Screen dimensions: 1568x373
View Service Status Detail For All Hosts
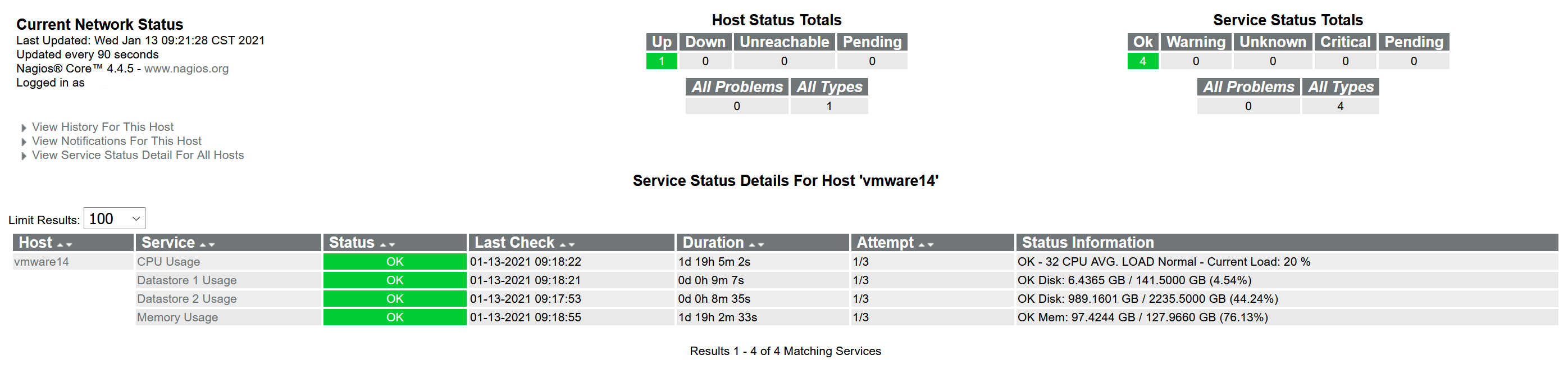(x=138, y=155)
